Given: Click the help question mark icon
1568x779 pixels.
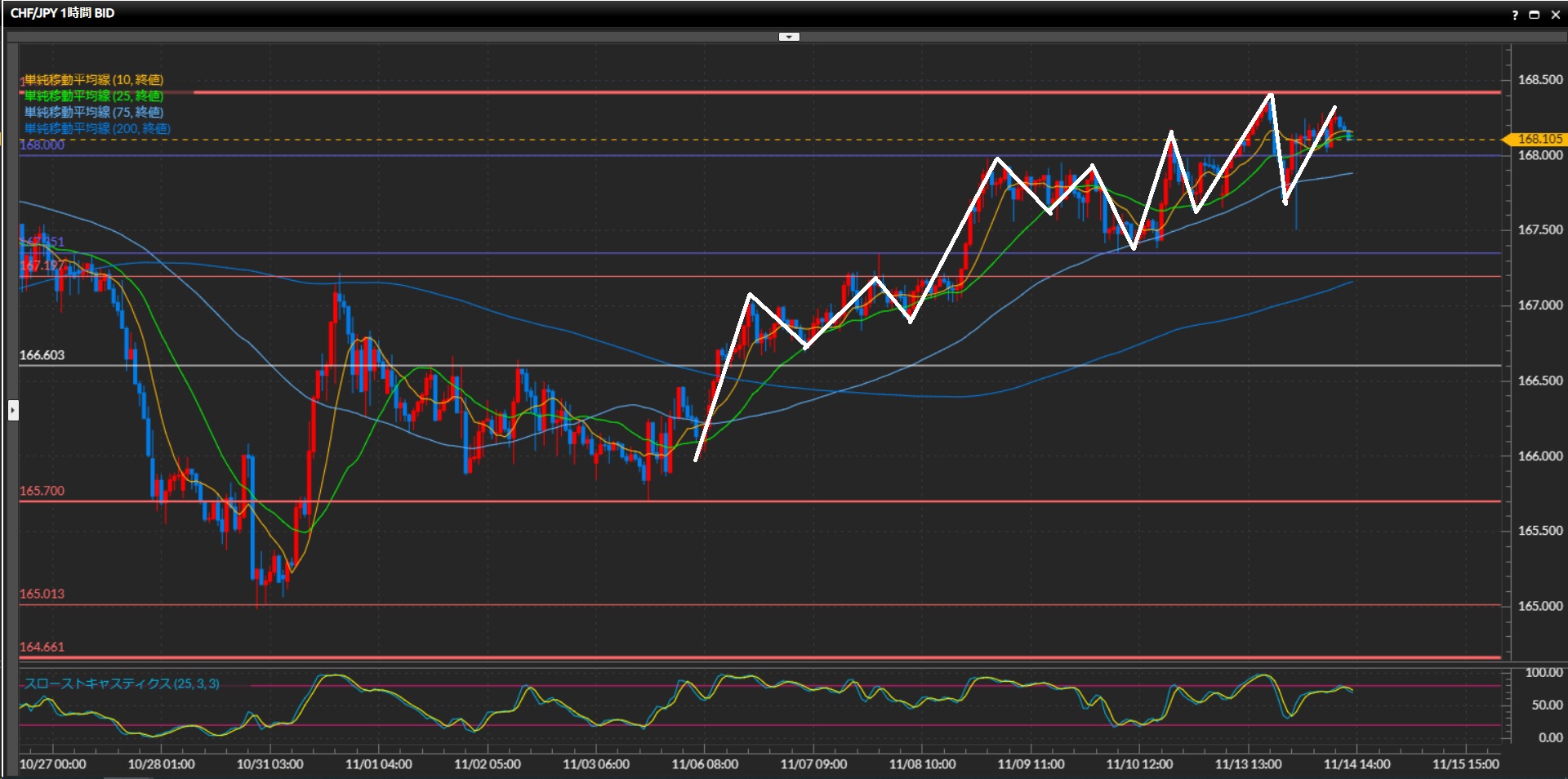Looking at the screenshot, I should pyautogui.click(x=1515, y=15).
